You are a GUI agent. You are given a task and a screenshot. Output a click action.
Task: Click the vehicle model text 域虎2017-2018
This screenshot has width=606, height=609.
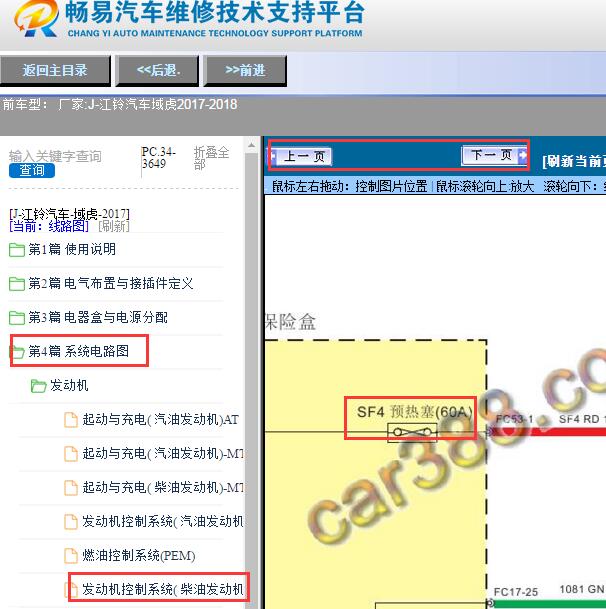click(192, 104)
